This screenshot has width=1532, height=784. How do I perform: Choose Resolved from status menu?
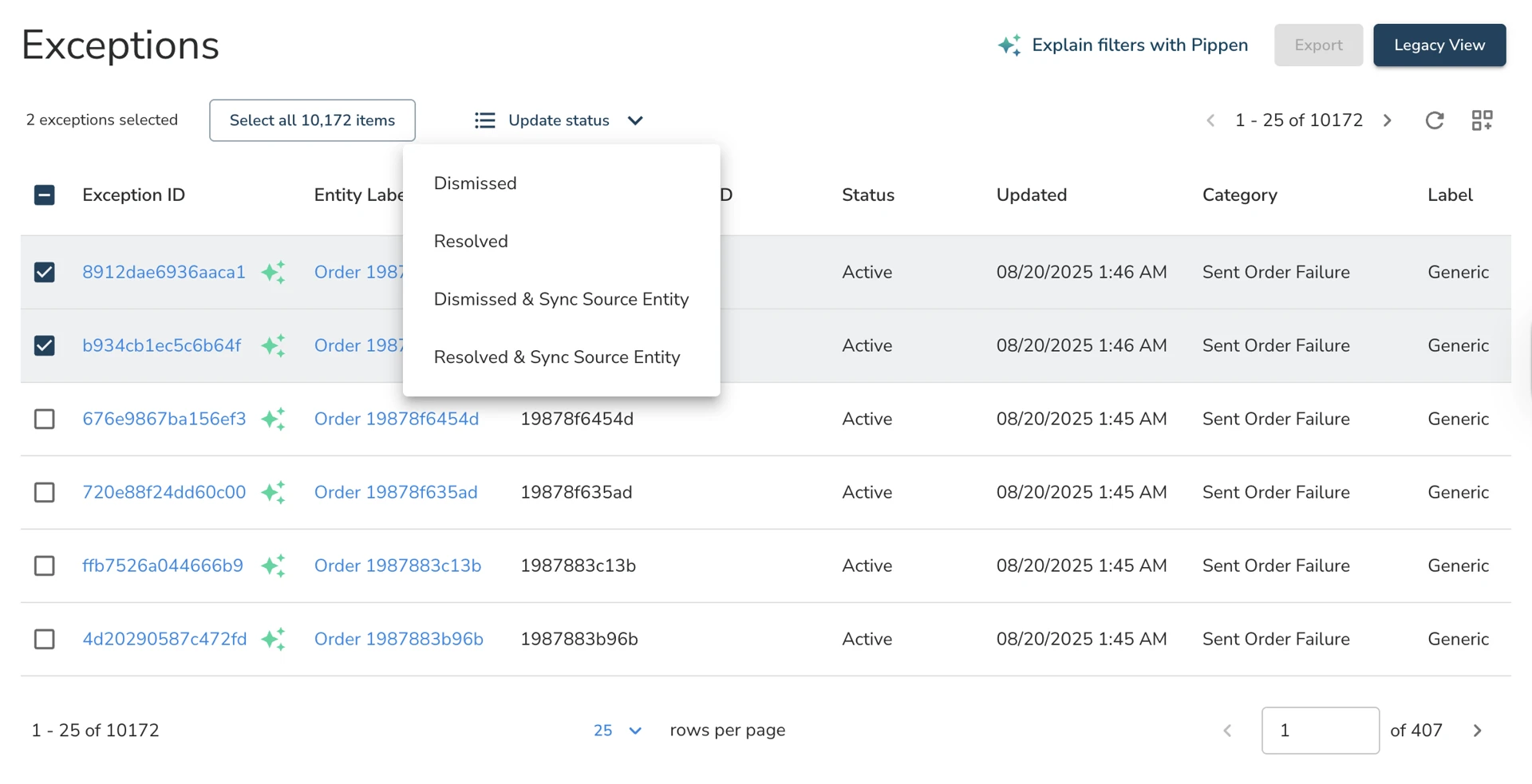(x=562, y=241)
